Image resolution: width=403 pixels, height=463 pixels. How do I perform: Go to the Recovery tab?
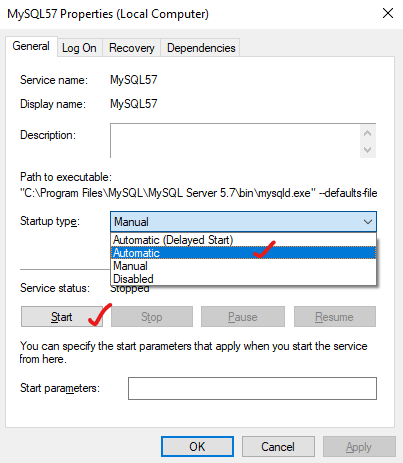click(132, 48)
